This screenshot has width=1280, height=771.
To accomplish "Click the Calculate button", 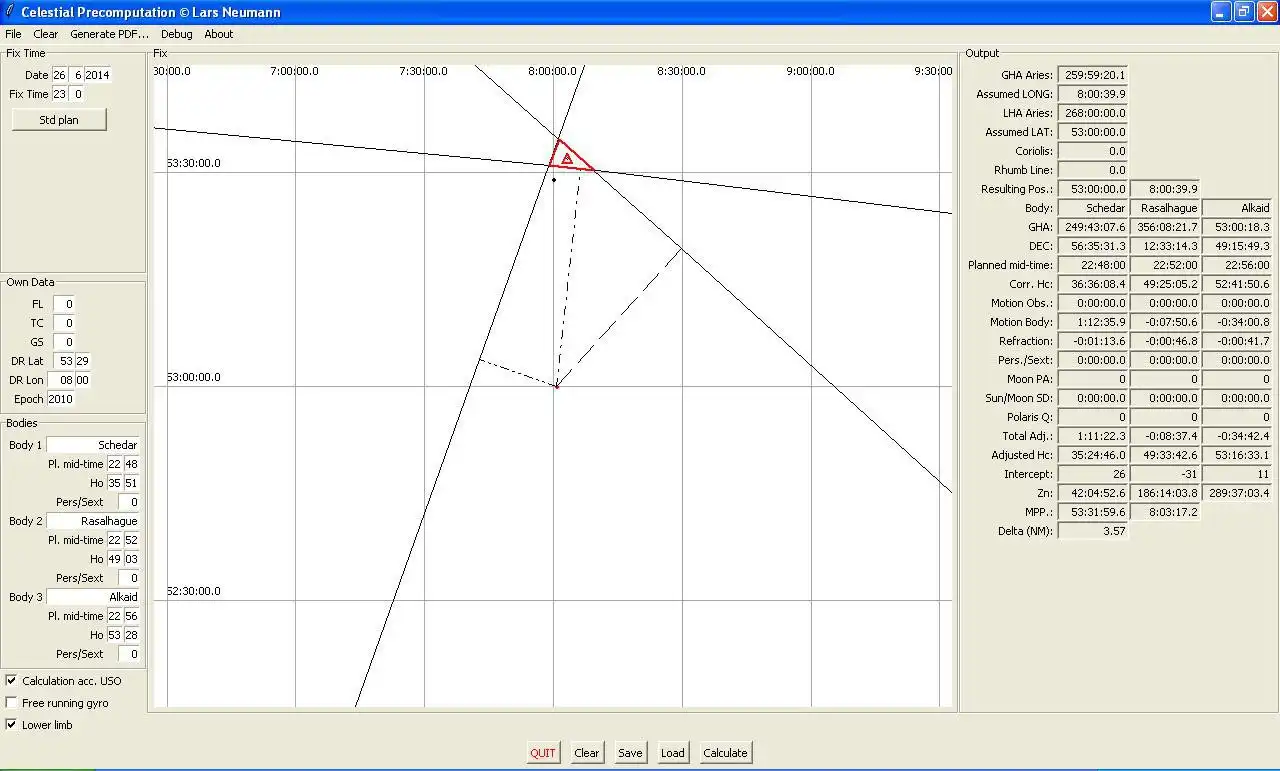I will (x=725, y=753).
